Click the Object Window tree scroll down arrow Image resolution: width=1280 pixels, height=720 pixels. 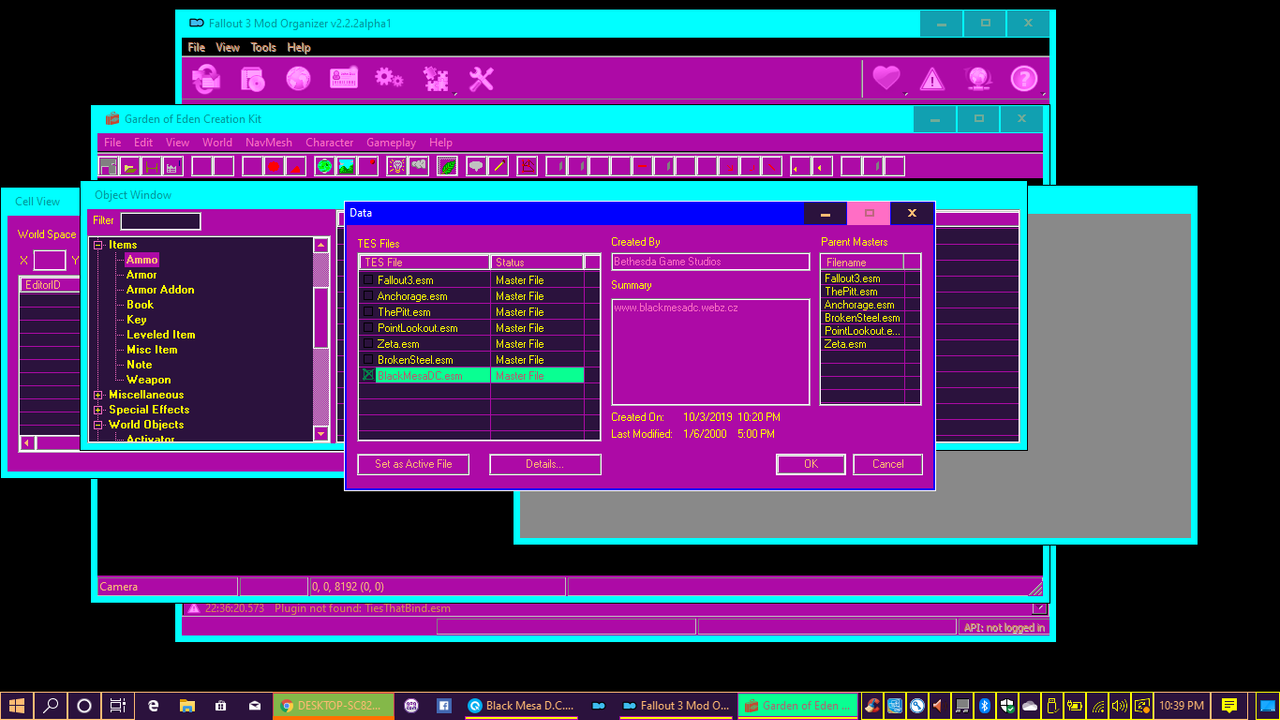pyautogui.click(x=321, y=434)
